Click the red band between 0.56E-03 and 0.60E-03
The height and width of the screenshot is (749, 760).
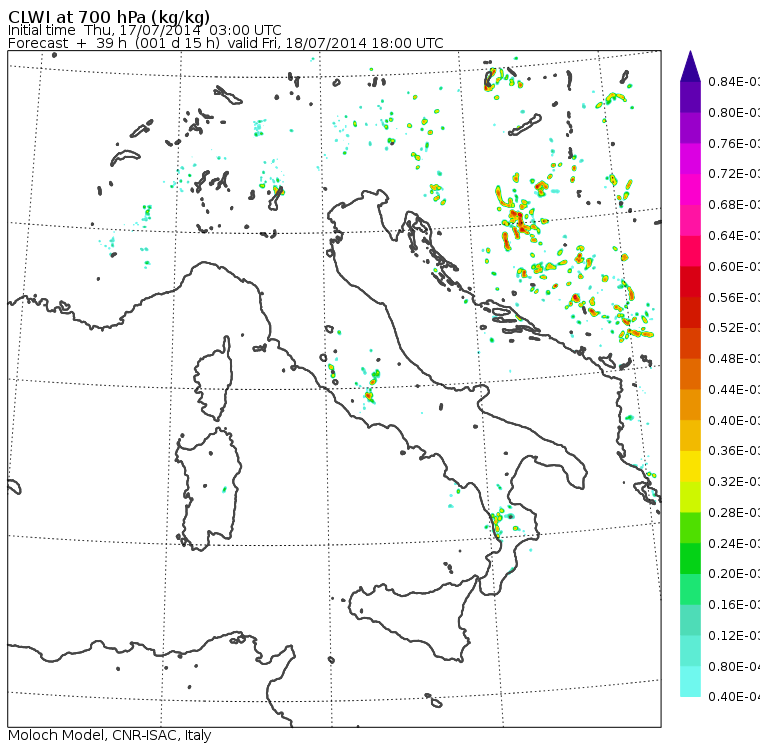[x=690, y=282]
